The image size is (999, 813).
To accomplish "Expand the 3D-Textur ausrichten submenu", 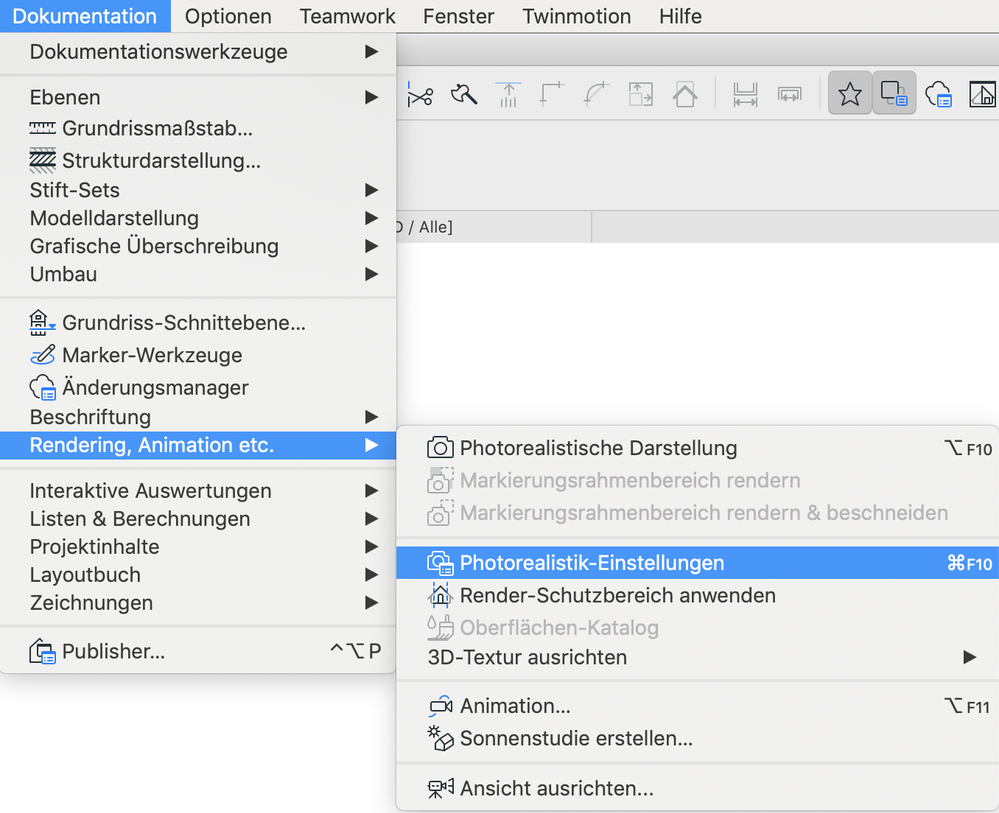I will tap(527, 657).
